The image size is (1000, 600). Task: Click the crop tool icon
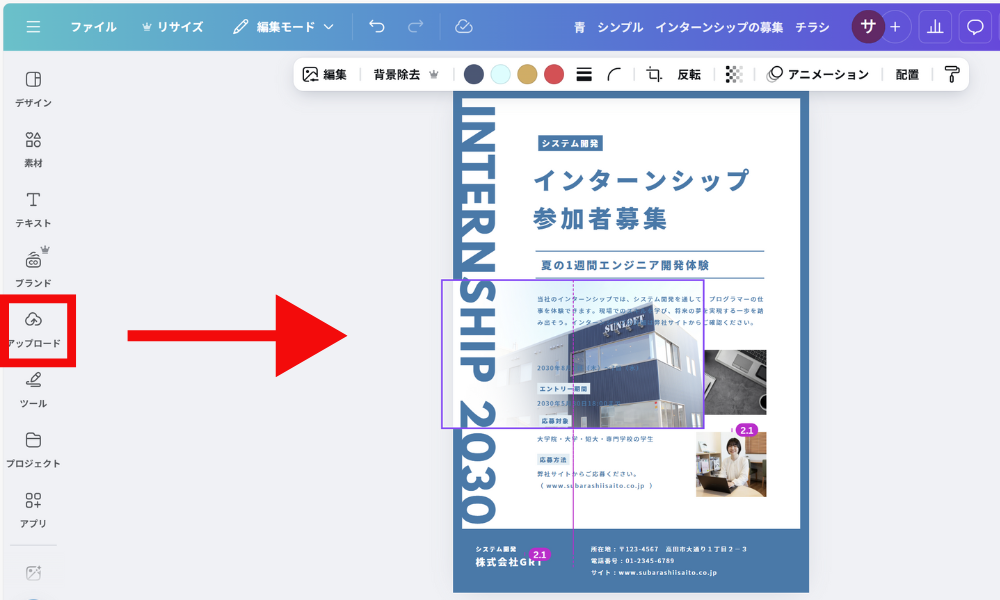click(654, 75)
